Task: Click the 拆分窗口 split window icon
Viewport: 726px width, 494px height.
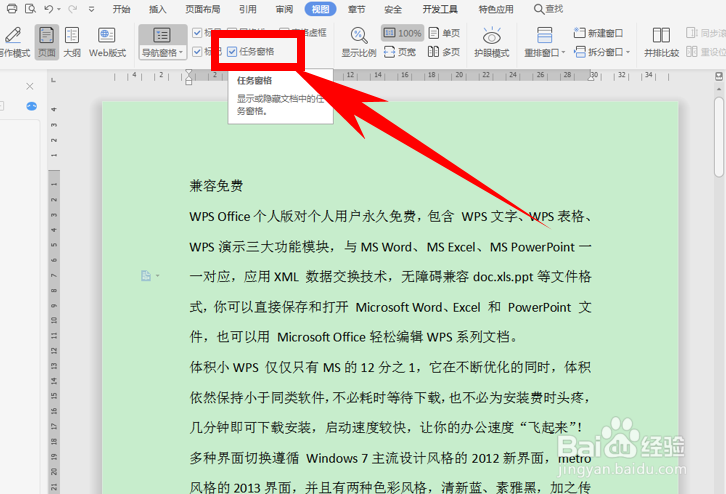Action: point(580,52)
